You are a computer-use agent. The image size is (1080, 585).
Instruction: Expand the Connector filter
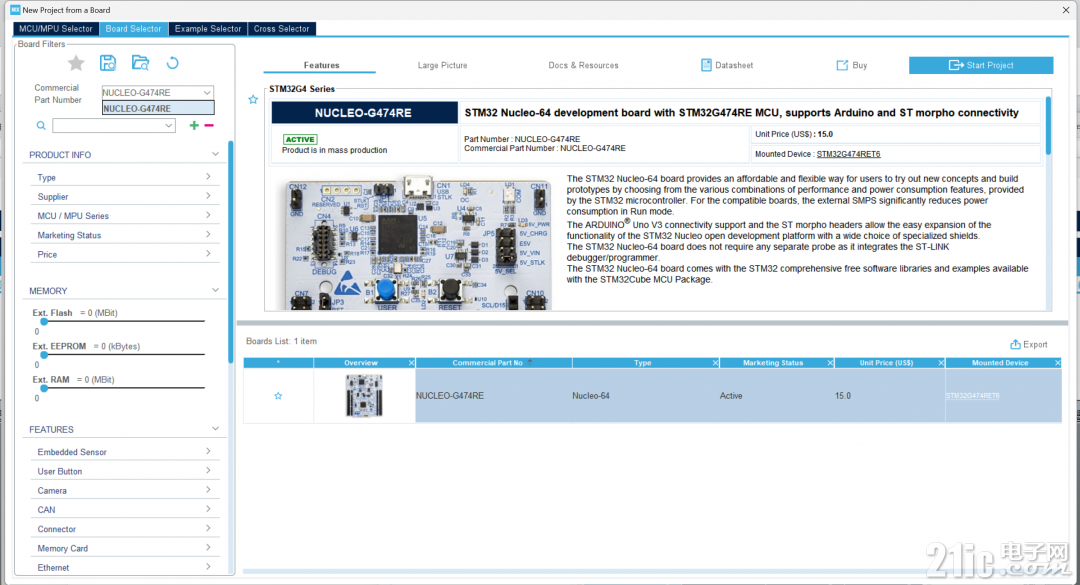(208, 528)
